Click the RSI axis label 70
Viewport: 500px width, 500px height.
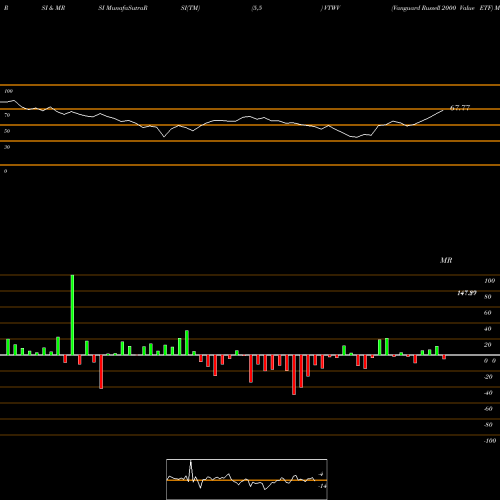coord(7,115)
